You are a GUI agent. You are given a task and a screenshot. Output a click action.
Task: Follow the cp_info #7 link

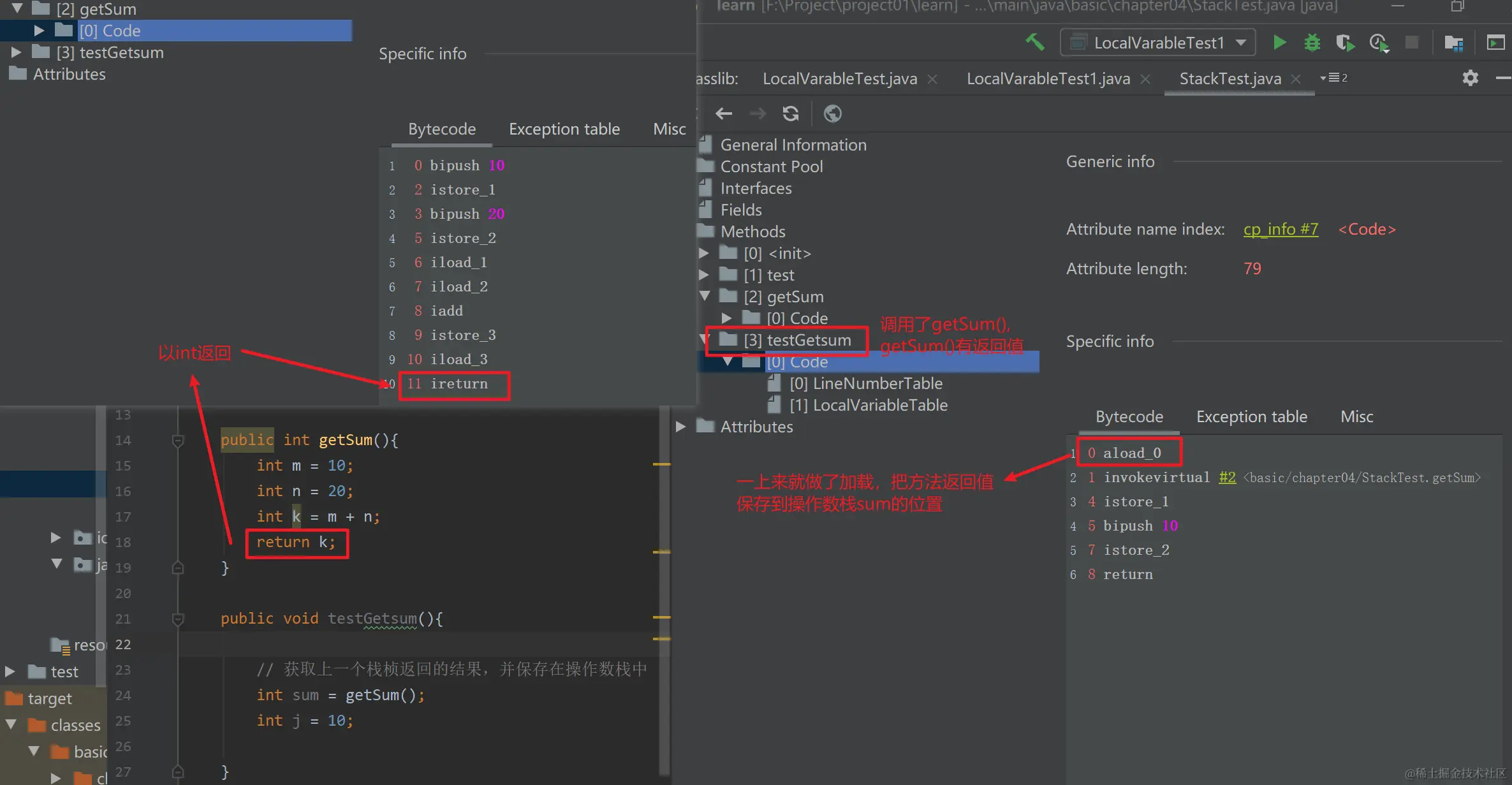click(1280, 229)
